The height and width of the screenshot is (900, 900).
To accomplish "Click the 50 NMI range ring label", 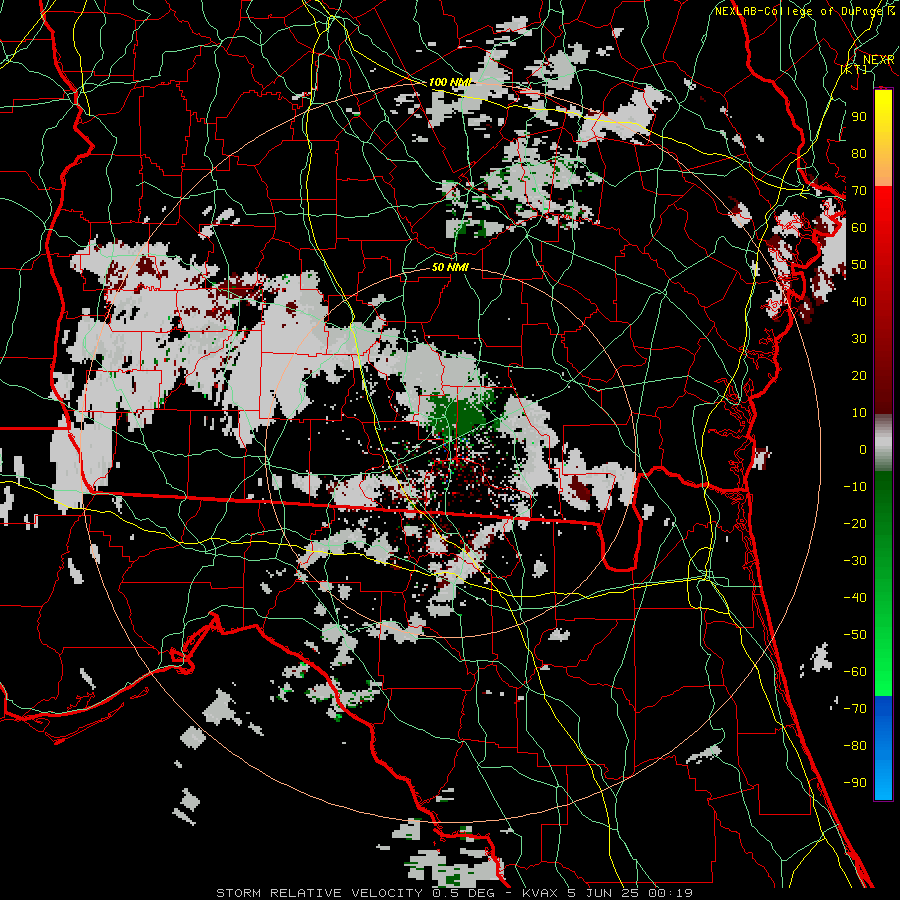I will coord(450,267).
